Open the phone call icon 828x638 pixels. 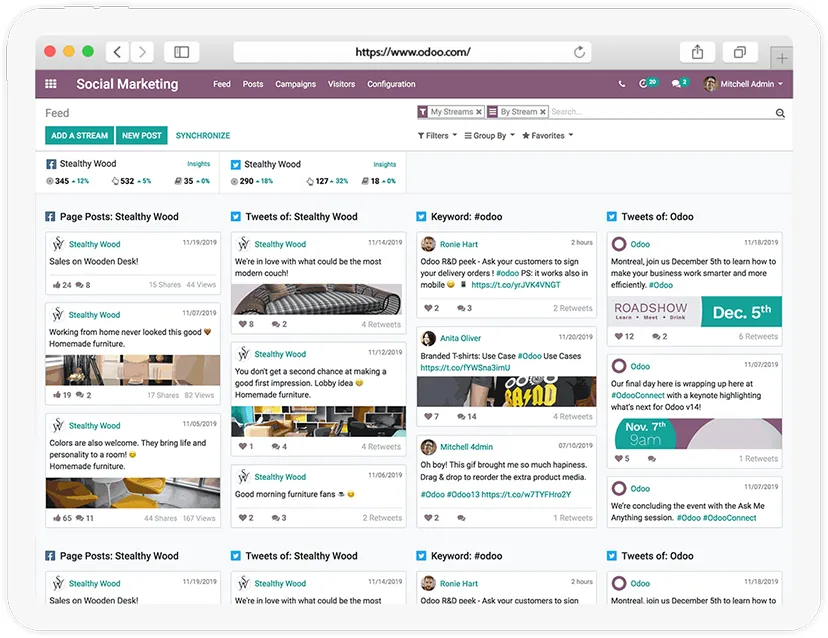pos(622,84)
